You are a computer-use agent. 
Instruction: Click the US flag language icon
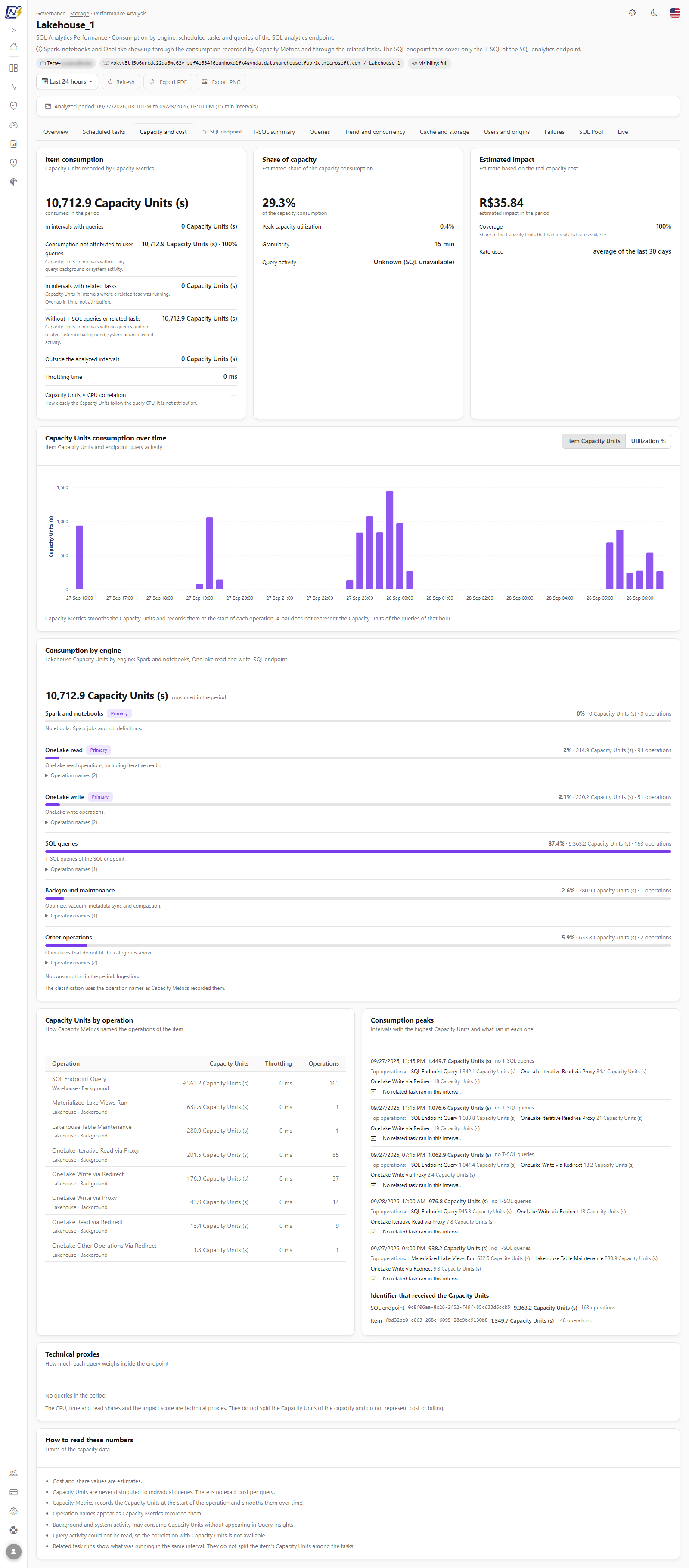[x=675, y=13]
